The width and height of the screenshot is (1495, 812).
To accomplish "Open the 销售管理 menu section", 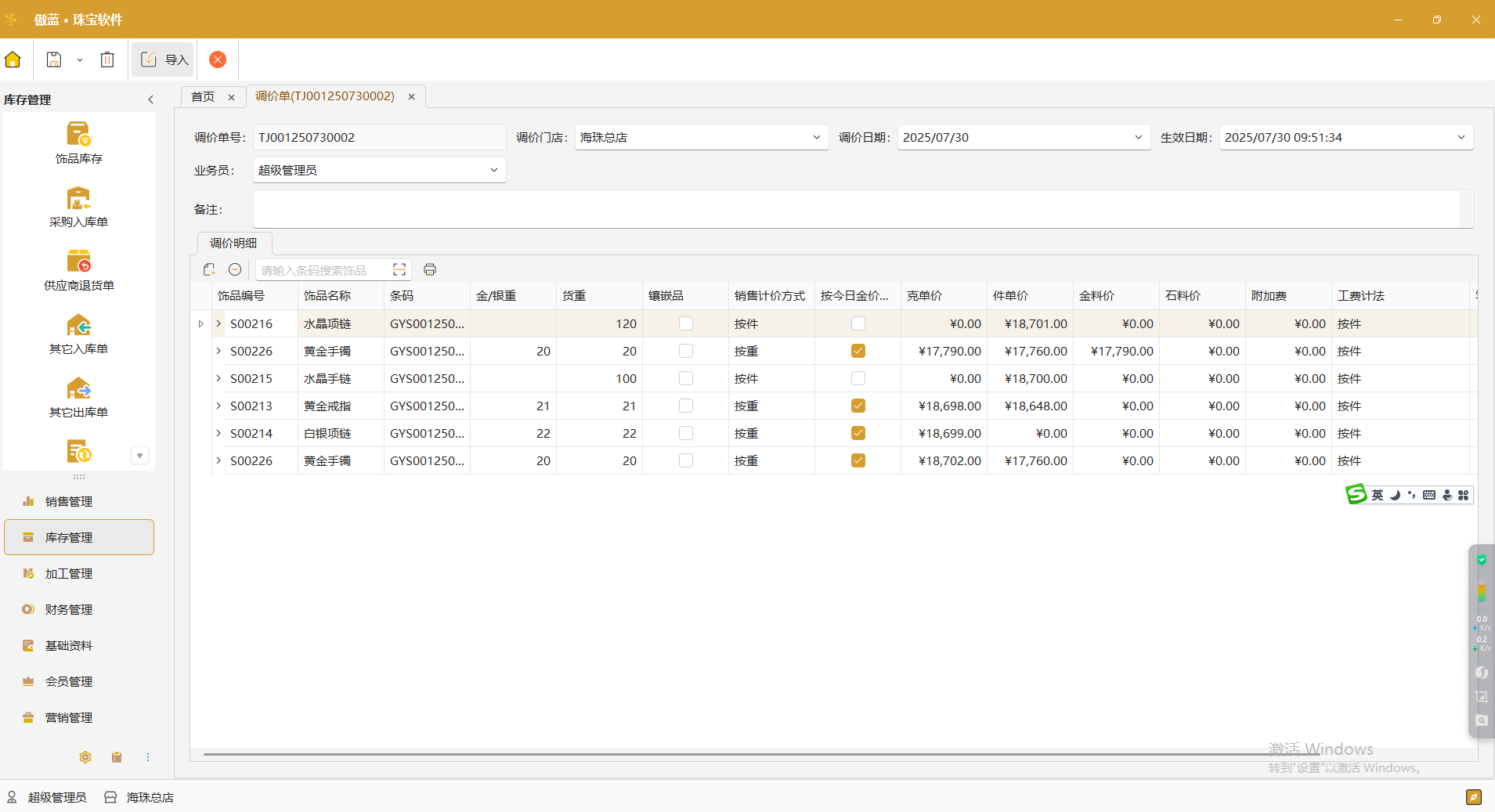I will (70, 501).
